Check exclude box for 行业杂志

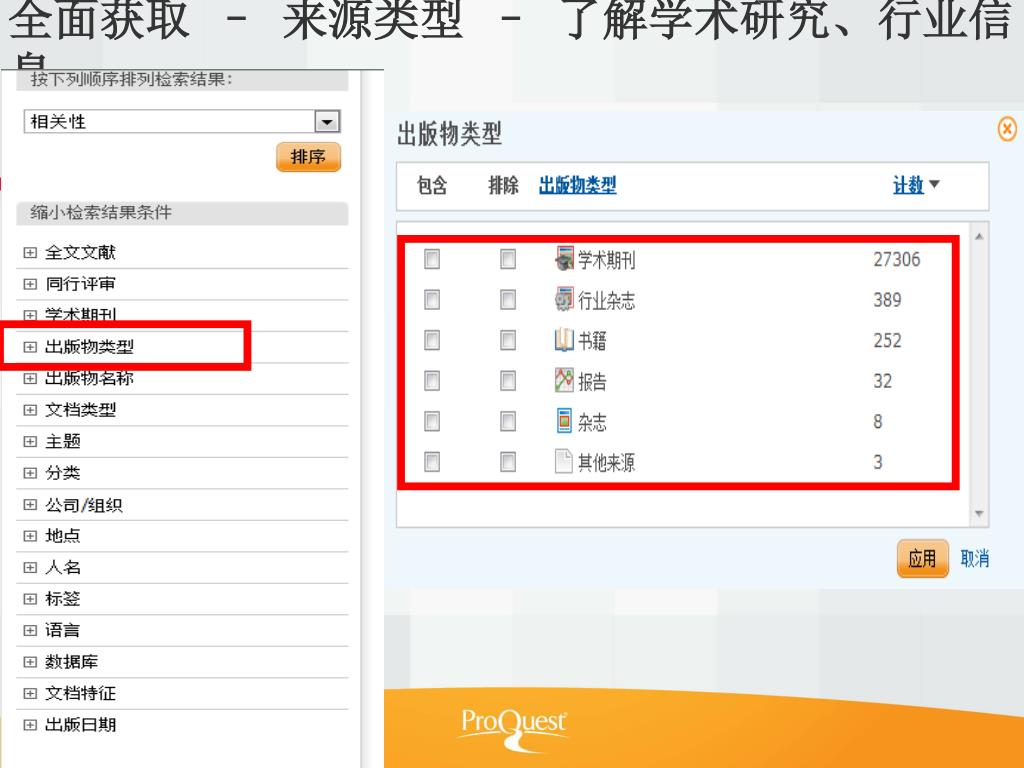click(507, 300)
